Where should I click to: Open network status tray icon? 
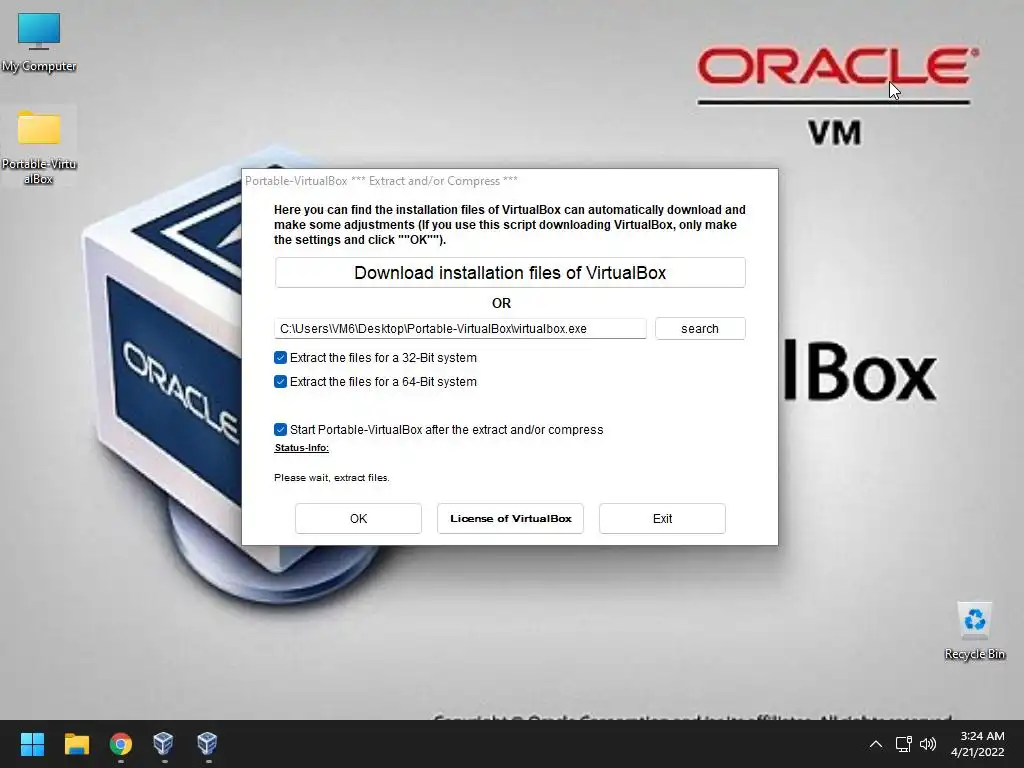coord(903,744)
